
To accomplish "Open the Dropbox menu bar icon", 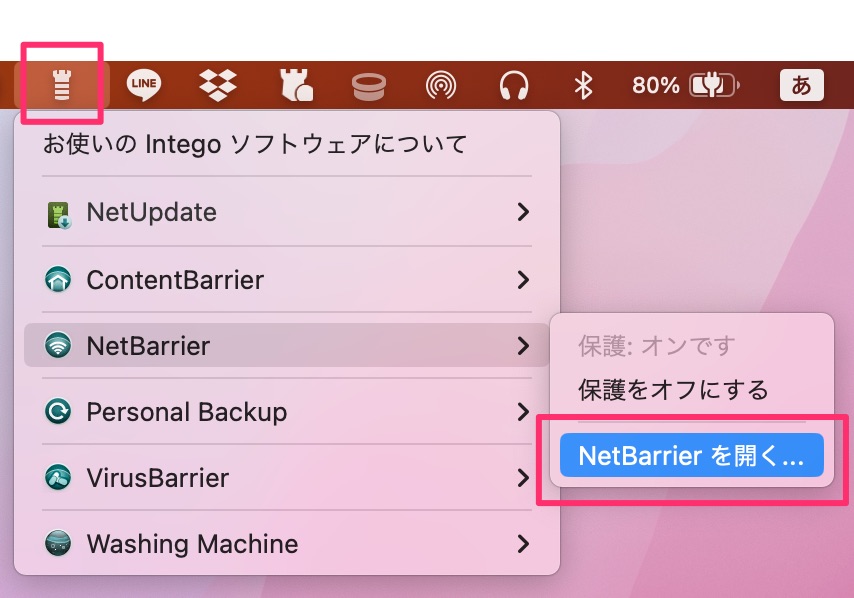I will tap(218, 85).
